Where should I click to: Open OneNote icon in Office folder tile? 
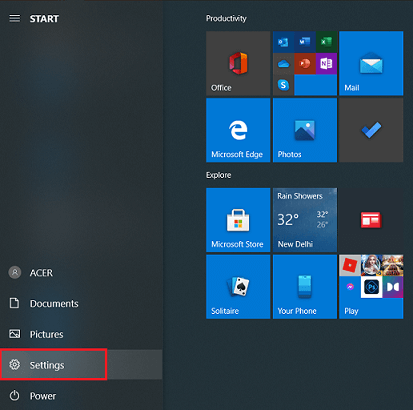tap(326, 63)
